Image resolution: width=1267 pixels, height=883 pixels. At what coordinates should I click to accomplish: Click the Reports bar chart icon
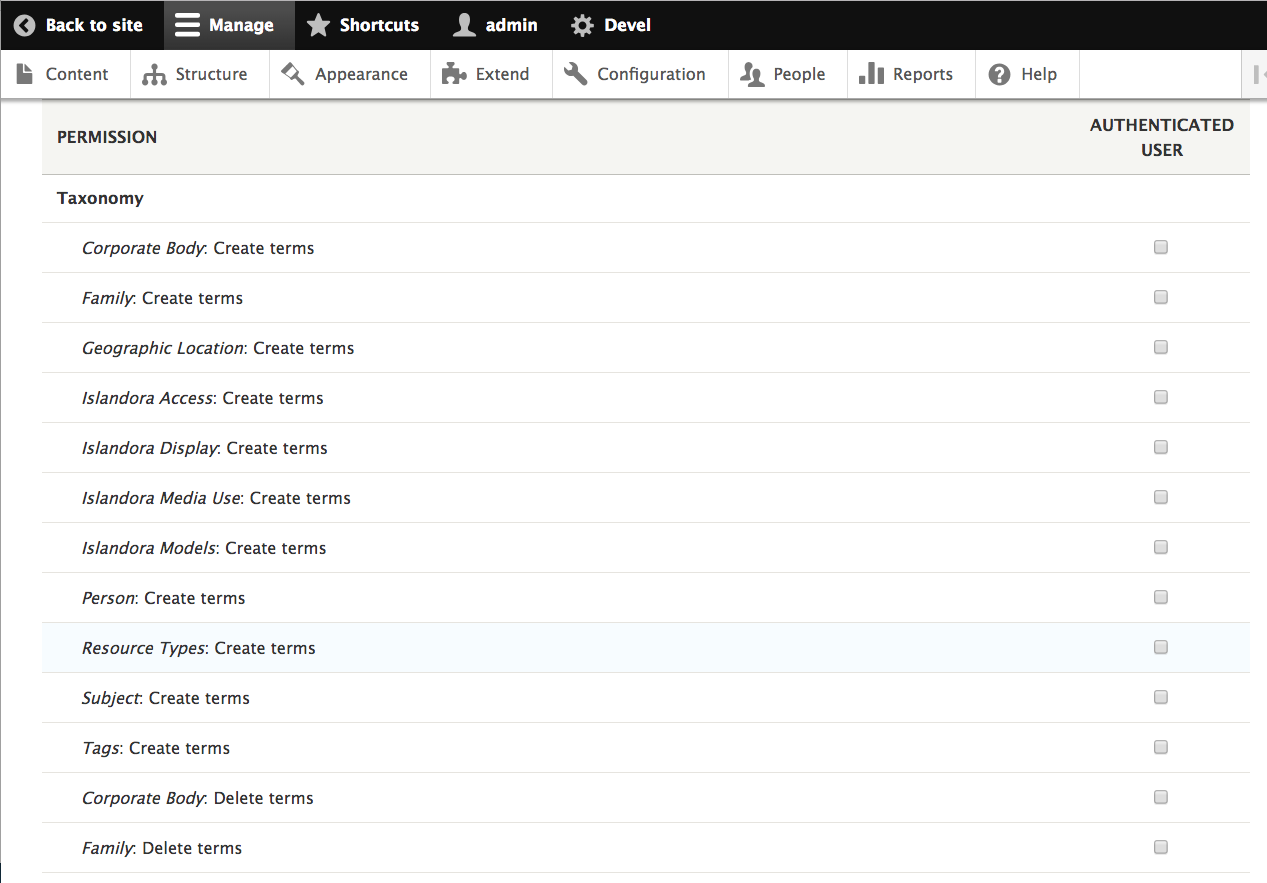click(x=871, y=74)
